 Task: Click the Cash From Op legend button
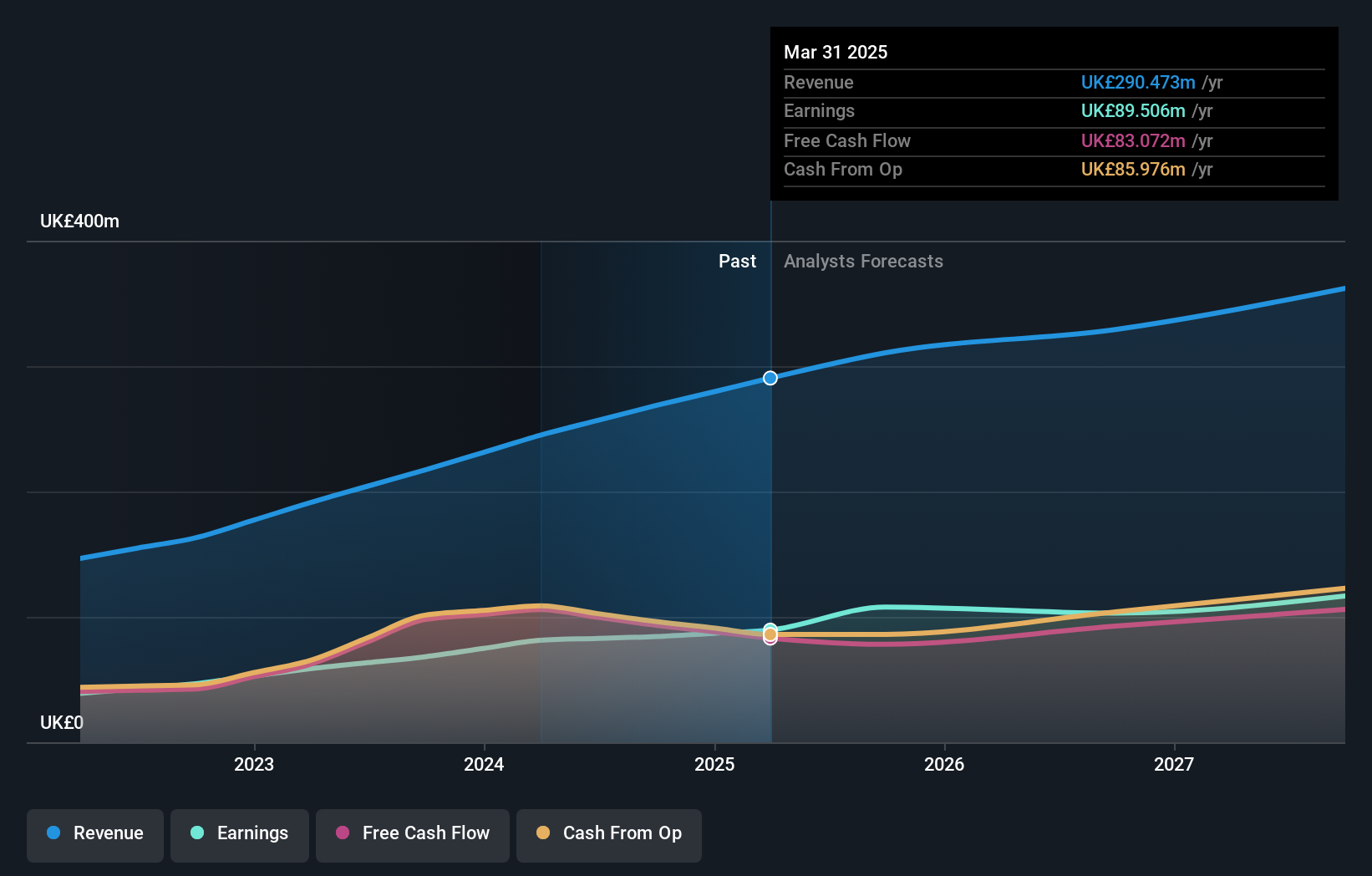pyautogui.click(x=608, y=835)
